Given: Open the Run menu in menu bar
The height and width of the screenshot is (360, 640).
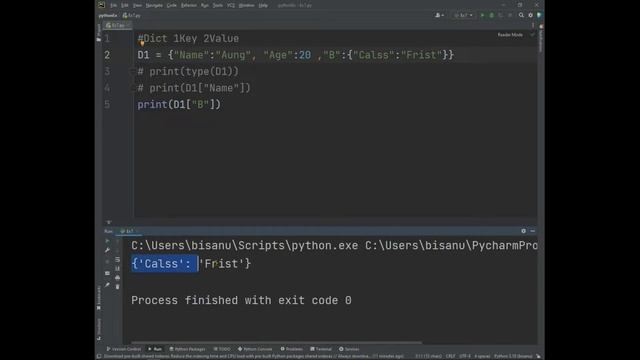Looking at the screenshot, I should [205, 5].
